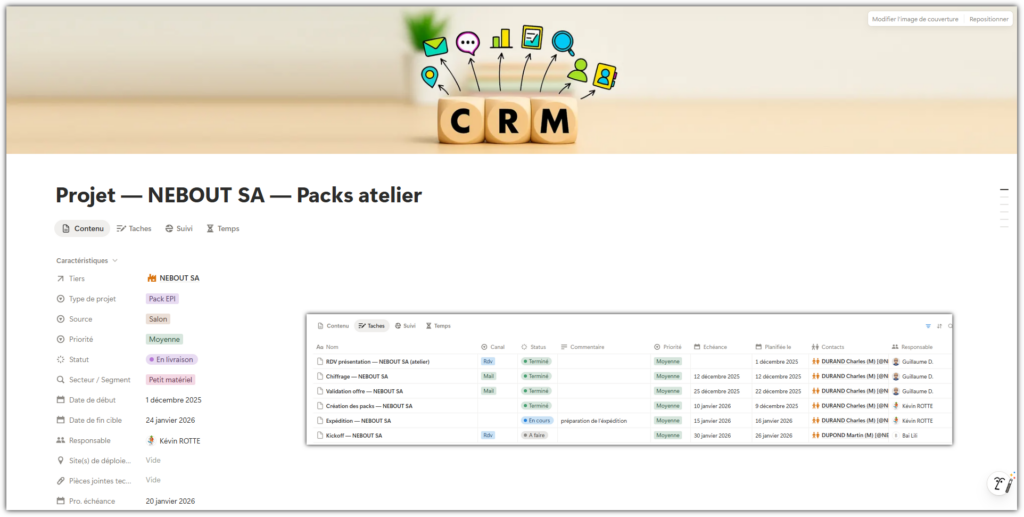Click the Bai Lili responsable cell
1024x517 pixels.
pos(905,435)
